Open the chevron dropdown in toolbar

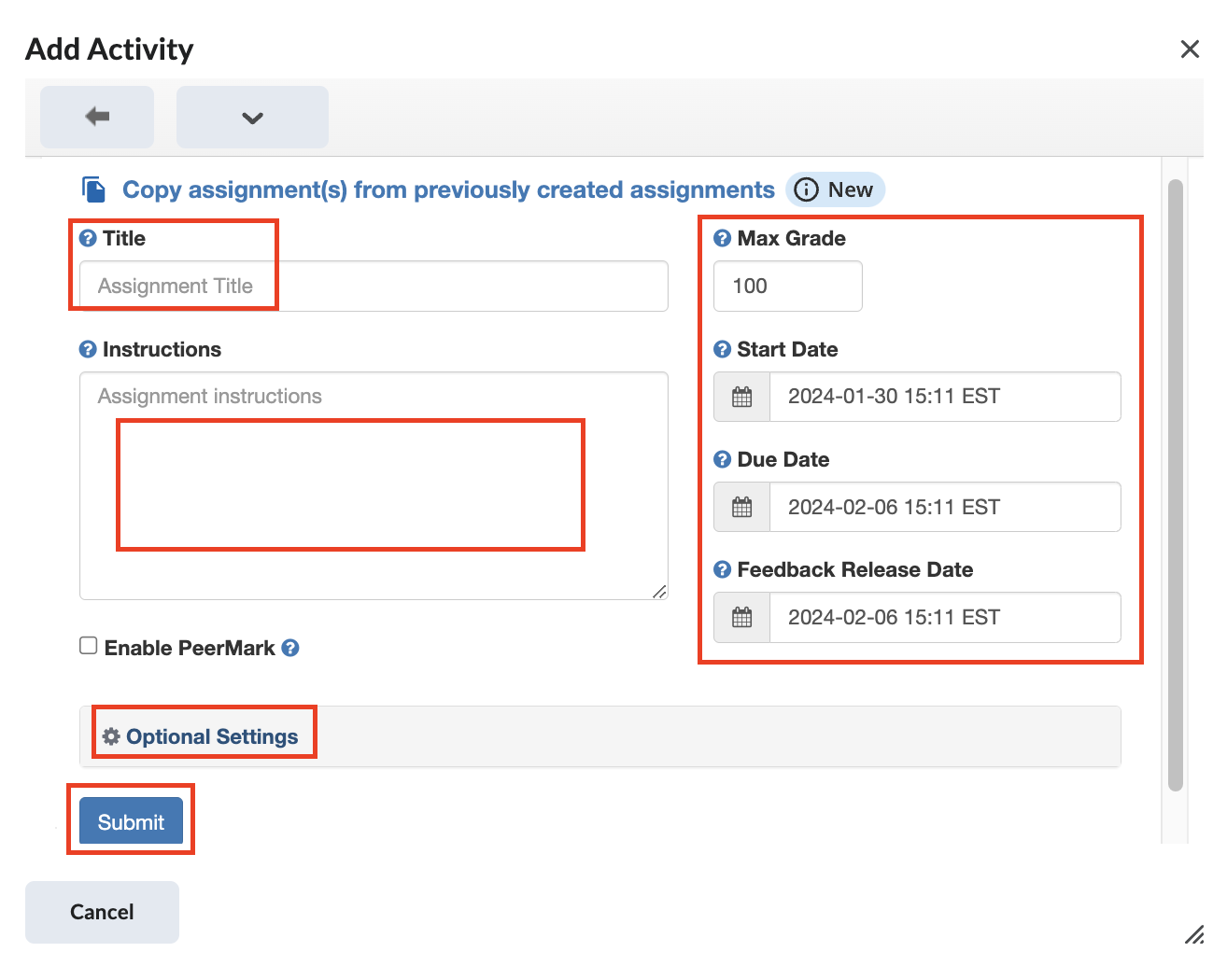[x=252, y=118]
